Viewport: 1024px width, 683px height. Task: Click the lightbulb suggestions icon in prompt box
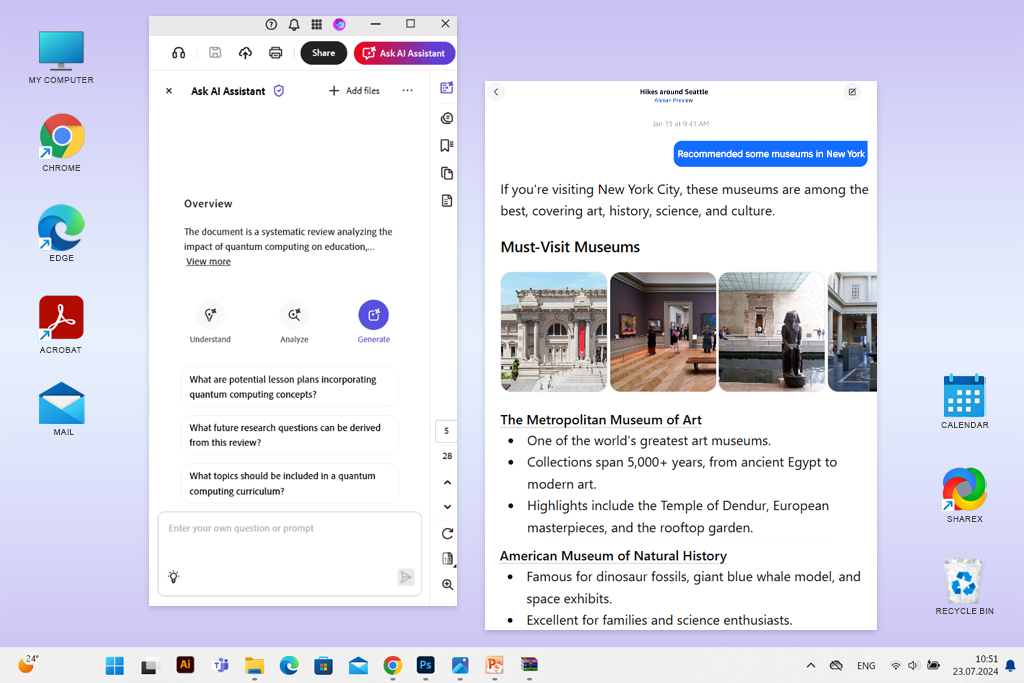174,577
